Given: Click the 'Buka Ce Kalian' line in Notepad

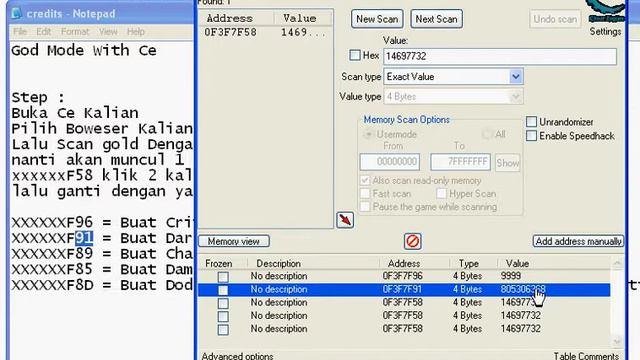Looking at the screenshot, I should click(75, 113).
